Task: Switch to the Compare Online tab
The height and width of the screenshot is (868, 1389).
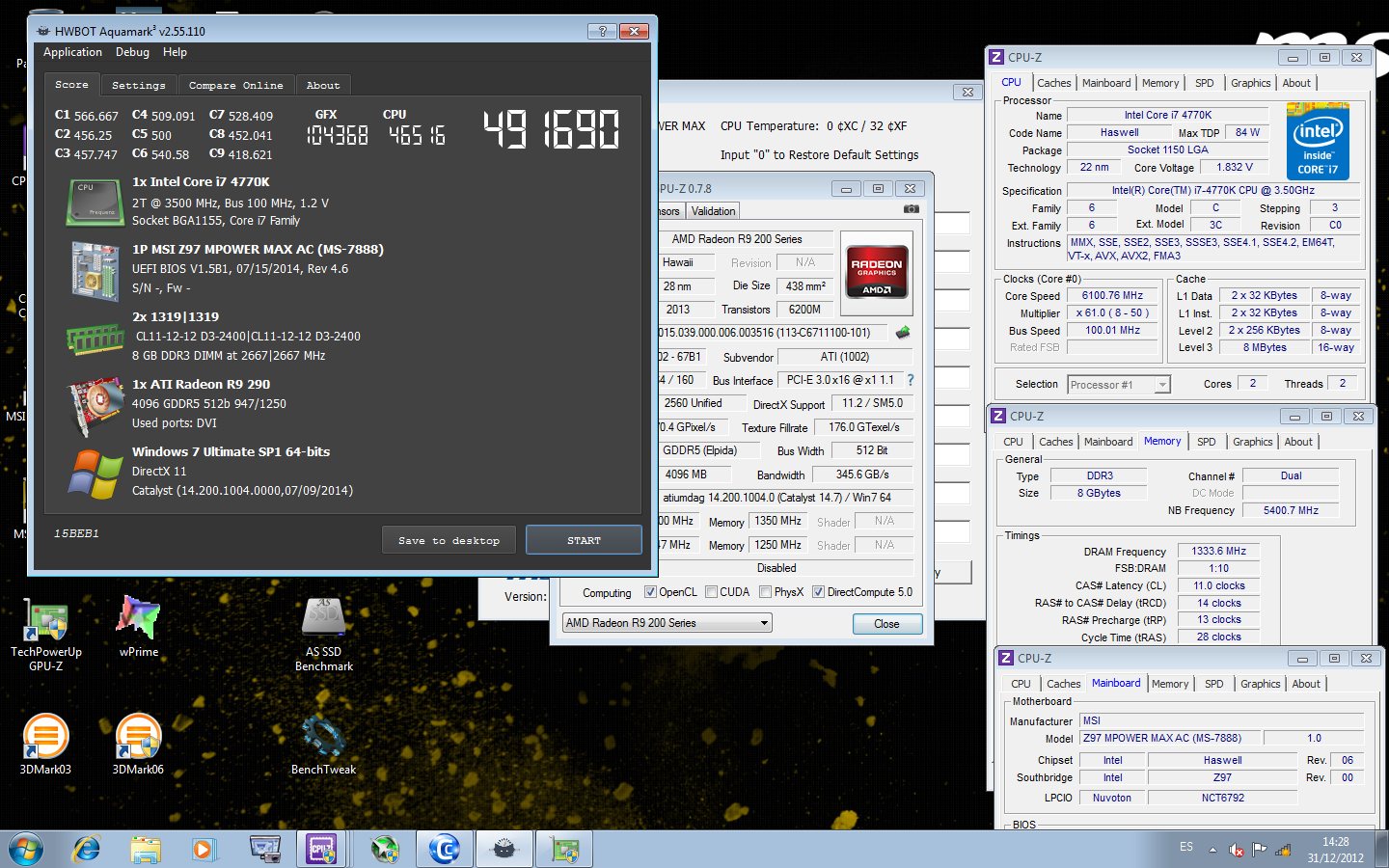Action: 236,85
